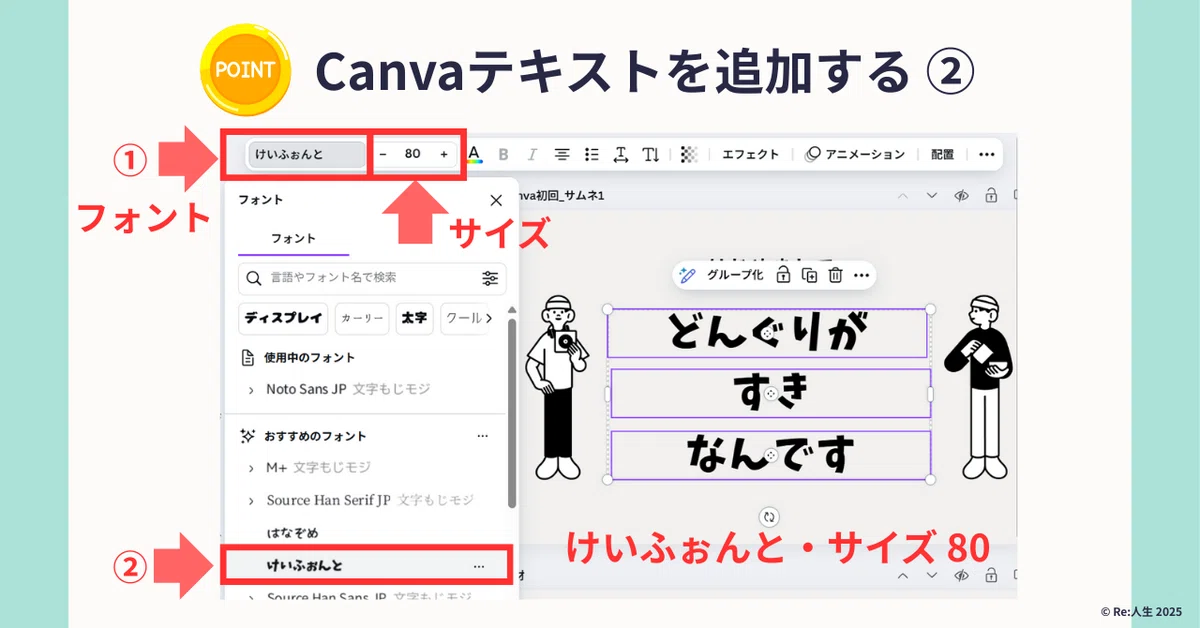
Task: Open the けいふぉんと font selector in toolbar
Action: tap(307, 154)
